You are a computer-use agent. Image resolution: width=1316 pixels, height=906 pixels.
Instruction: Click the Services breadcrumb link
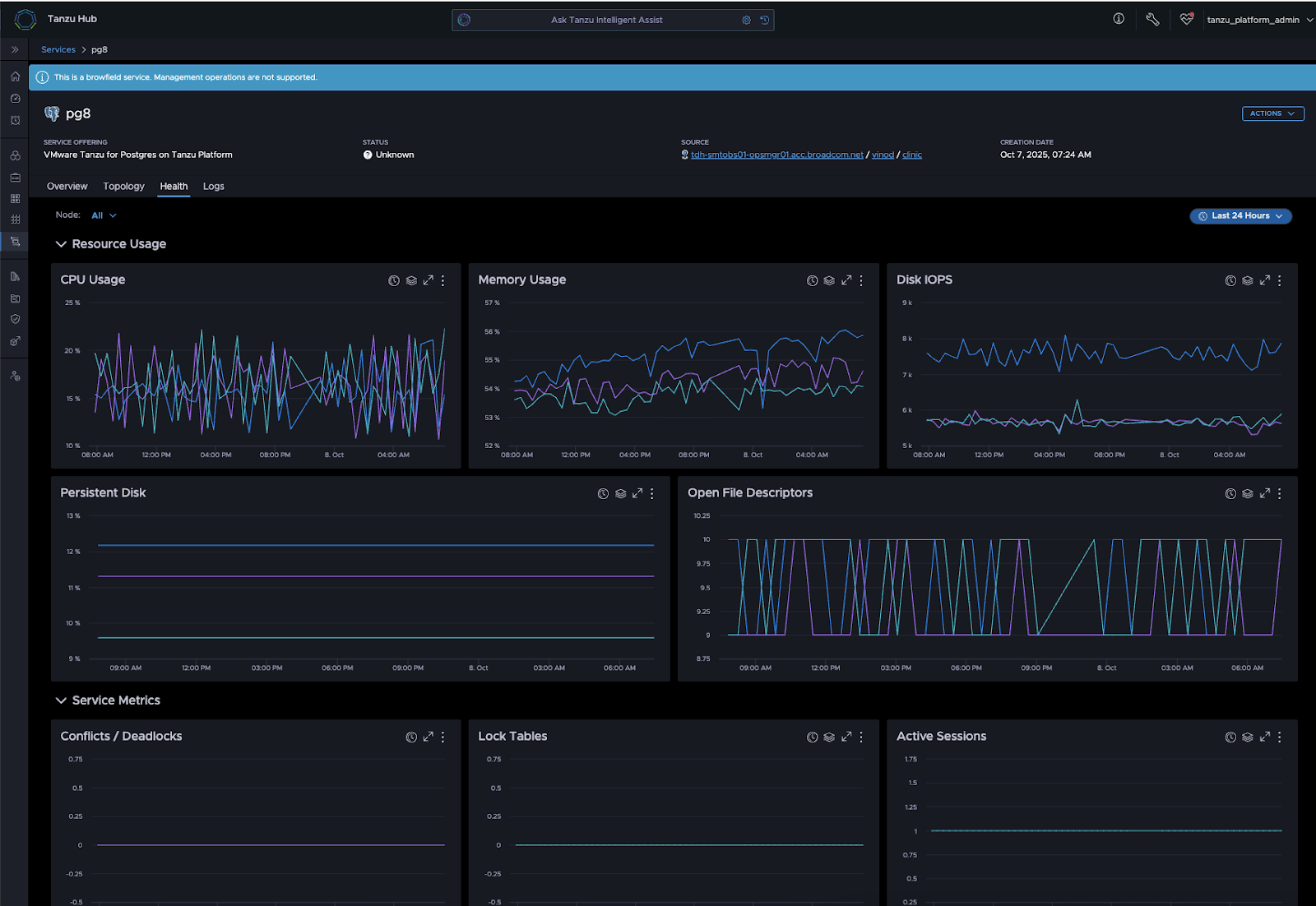pos(58,49)
